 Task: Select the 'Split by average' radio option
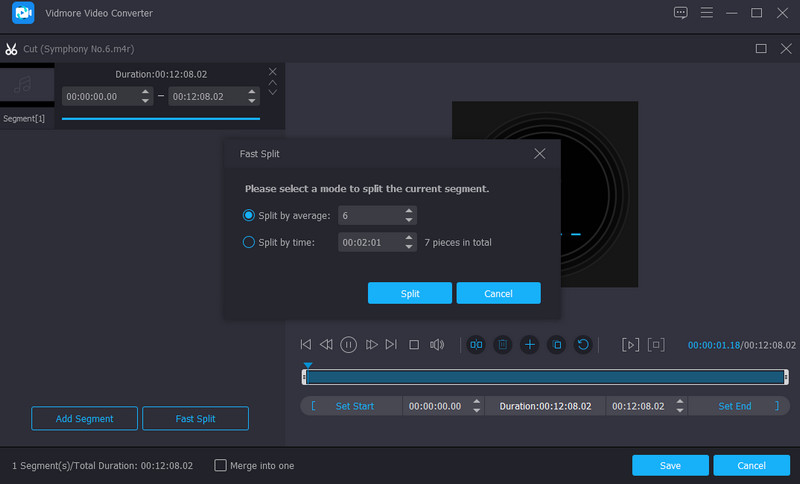[x=249, y=215]
